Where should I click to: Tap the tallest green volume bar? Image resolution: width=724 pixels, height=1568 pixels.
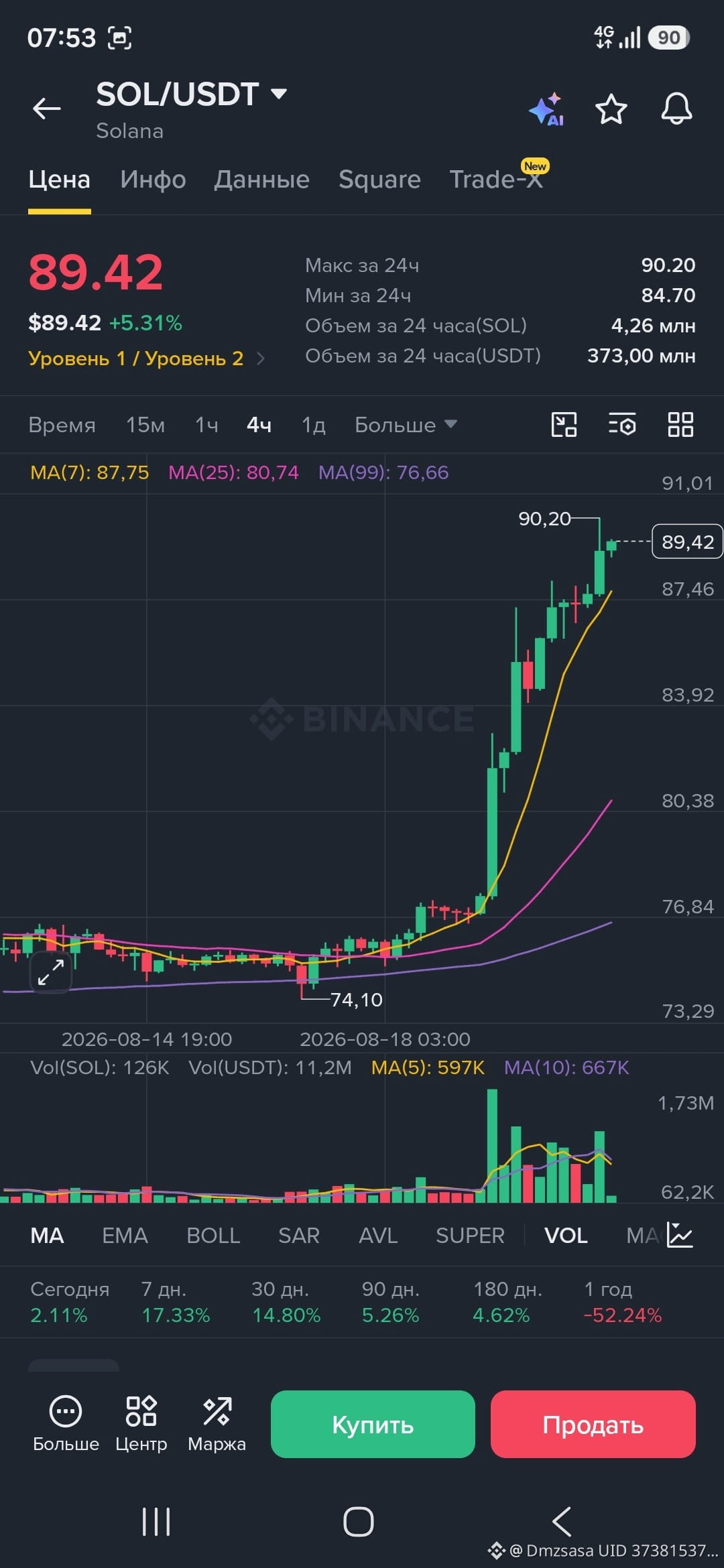[492, 1146]
